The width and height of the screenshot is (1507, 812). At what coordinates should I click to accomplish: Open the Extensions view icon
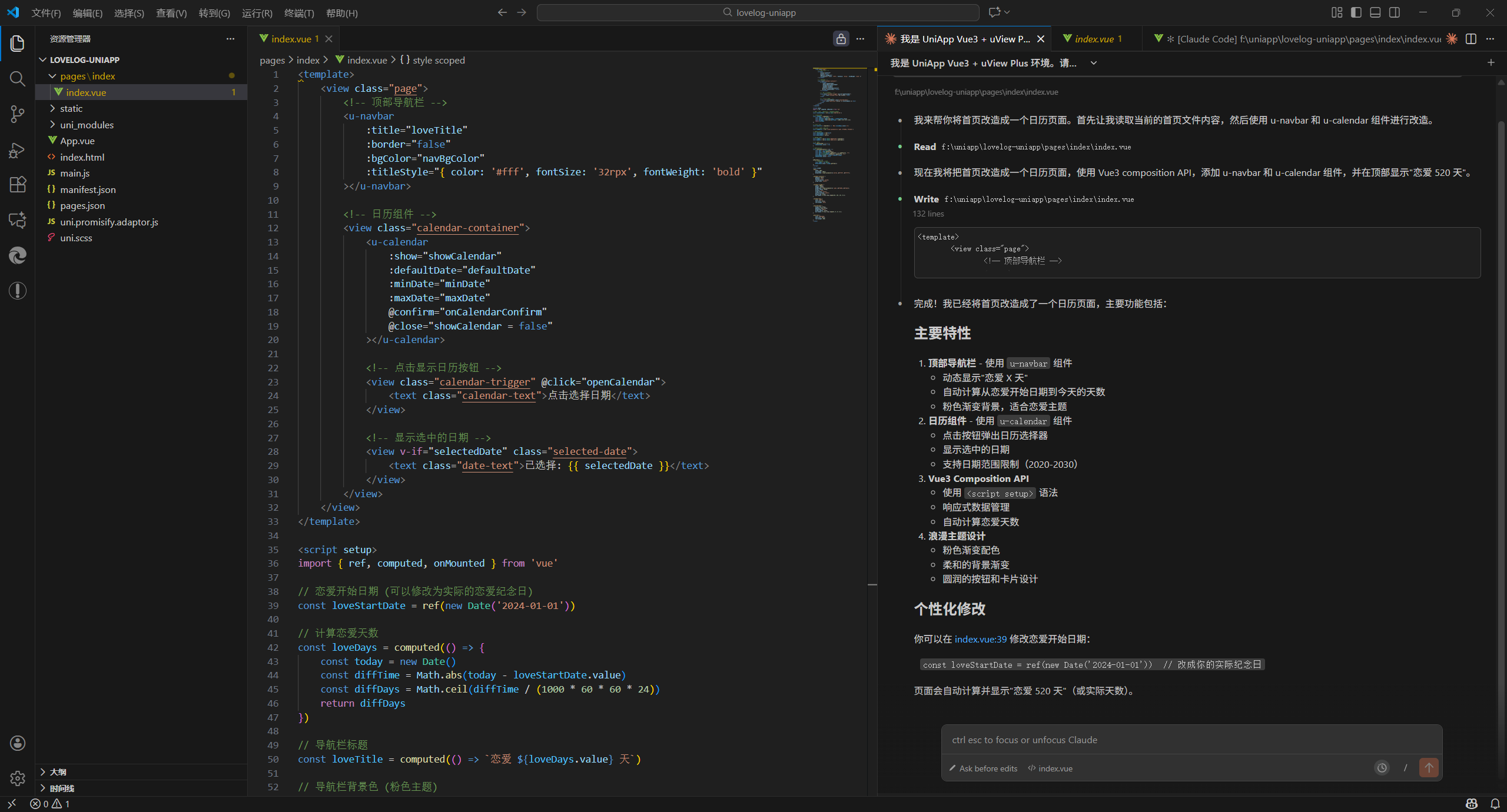point(18,185)
